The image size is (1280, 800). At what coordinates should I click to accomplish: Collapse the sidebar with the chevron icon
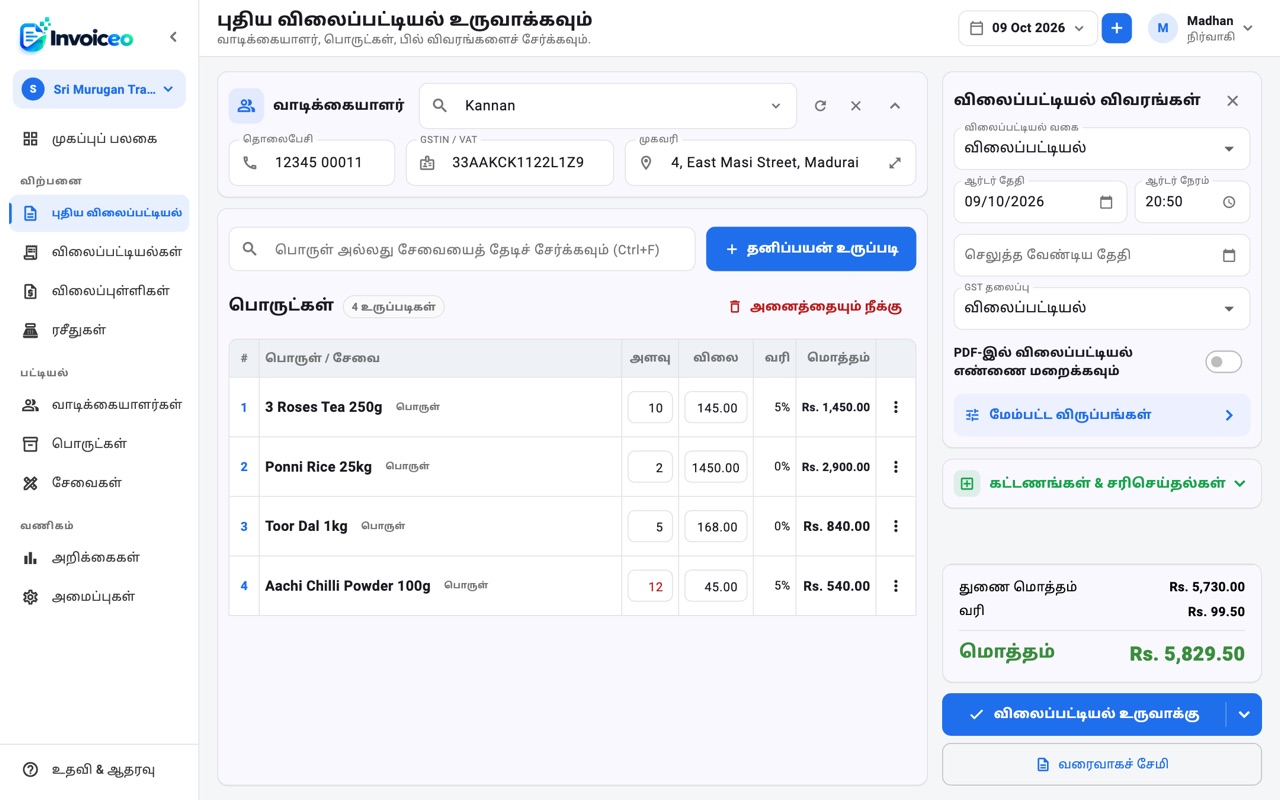tap(173, 37)
